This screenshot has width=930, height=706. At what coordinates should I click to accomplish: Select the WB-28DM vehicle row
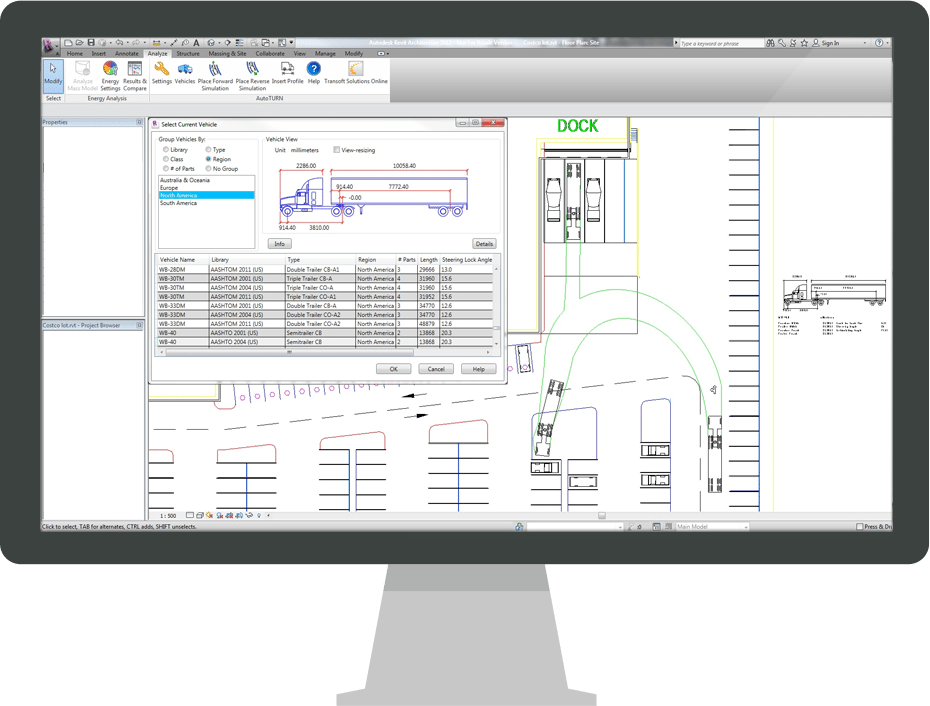pos(325,269)
